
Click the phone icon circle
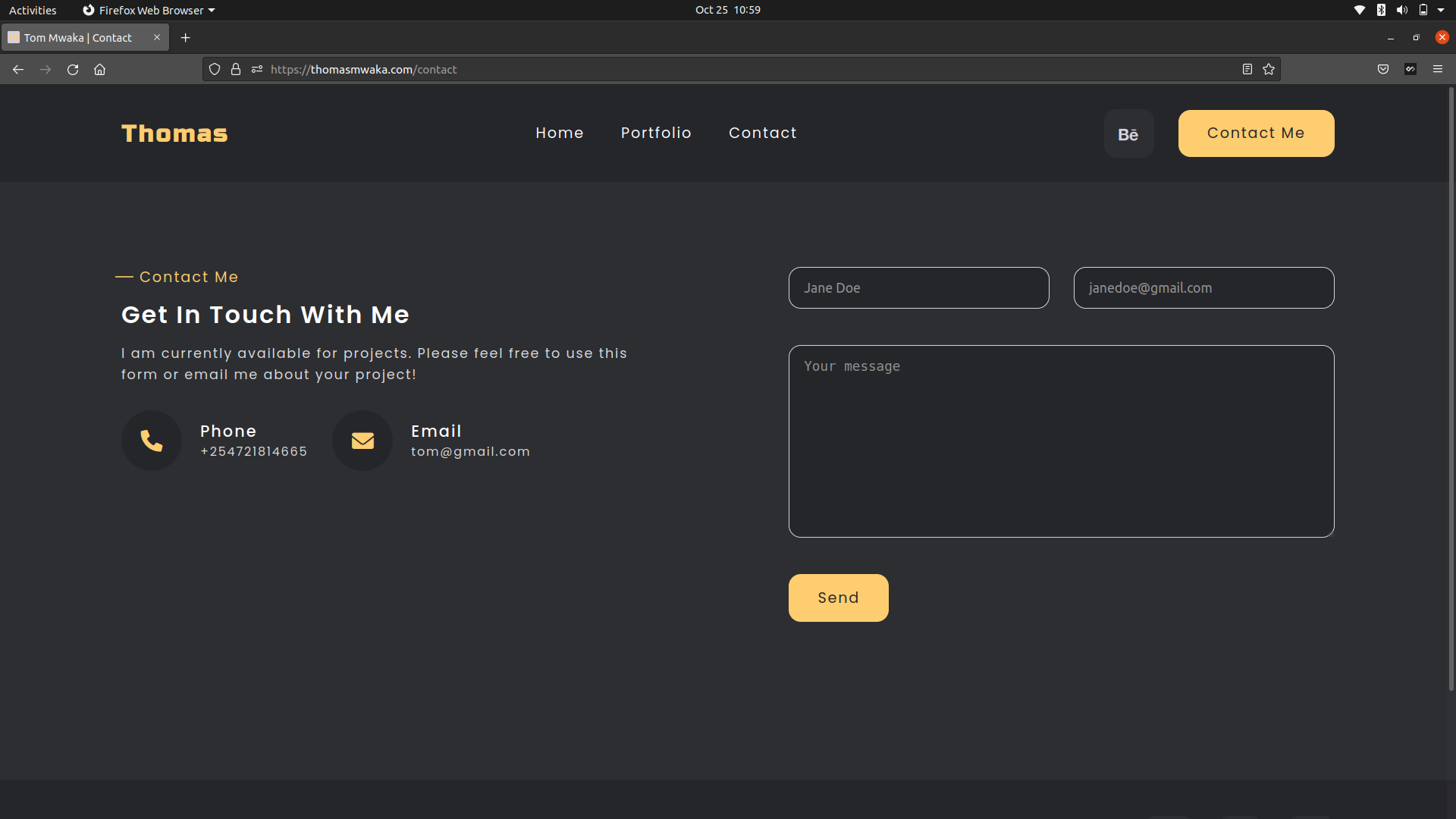pyautogui.click(x=152, y=441)
